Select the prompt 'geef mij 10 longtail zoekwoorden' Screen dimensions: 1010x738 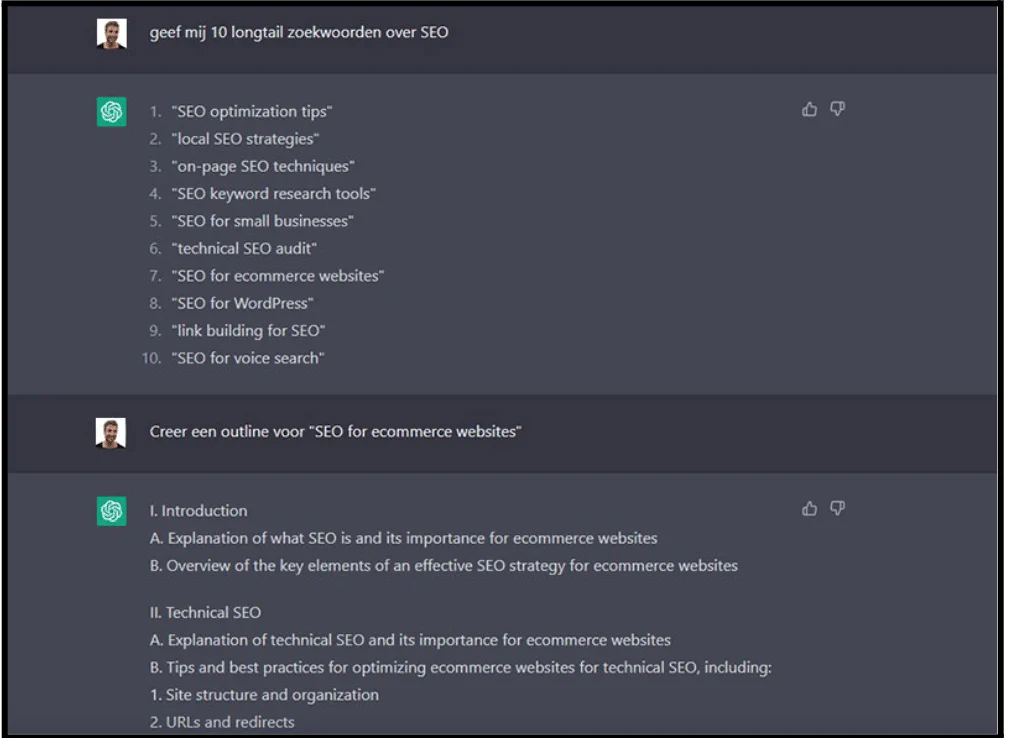tap(299, 32)
